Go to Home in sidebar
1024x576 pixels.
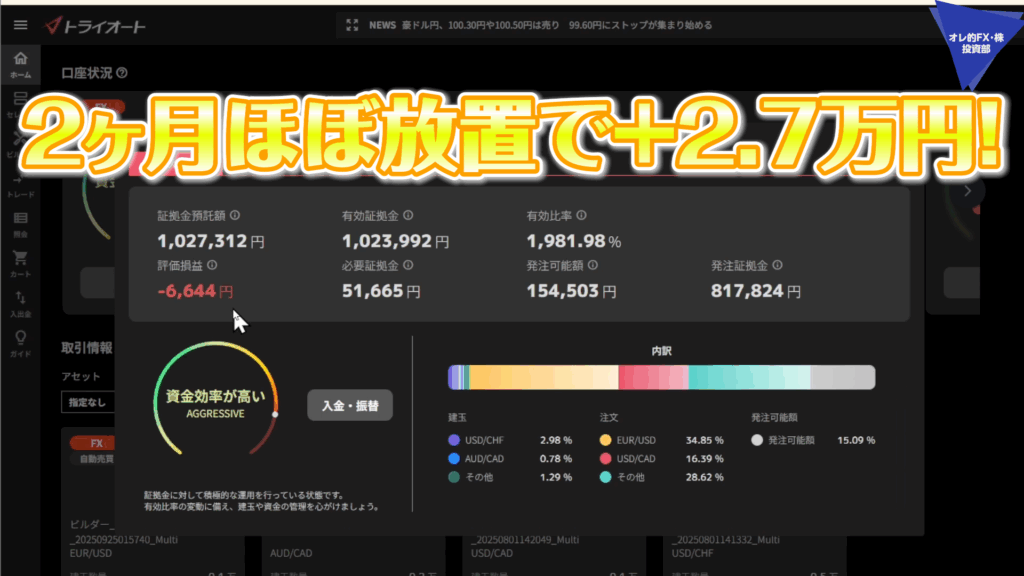point(20,63)
